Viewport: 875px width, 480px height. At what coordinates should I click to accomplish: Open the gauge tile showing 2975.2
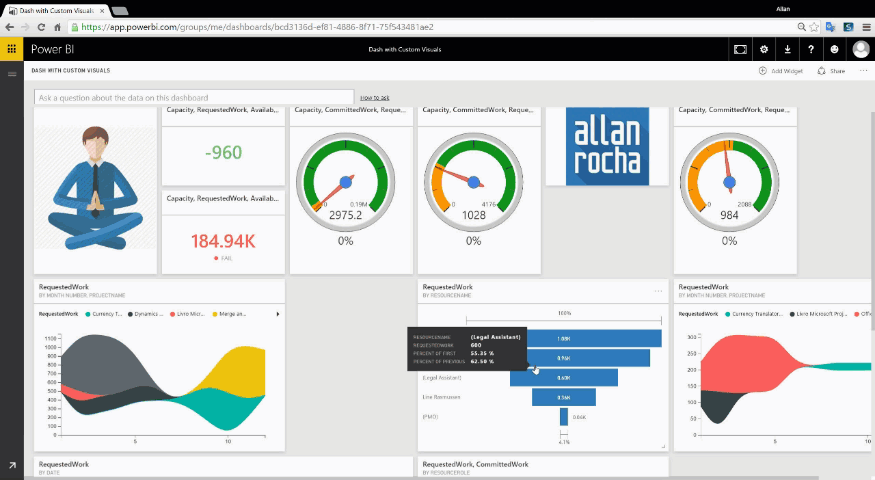click(x=351, y=190)
